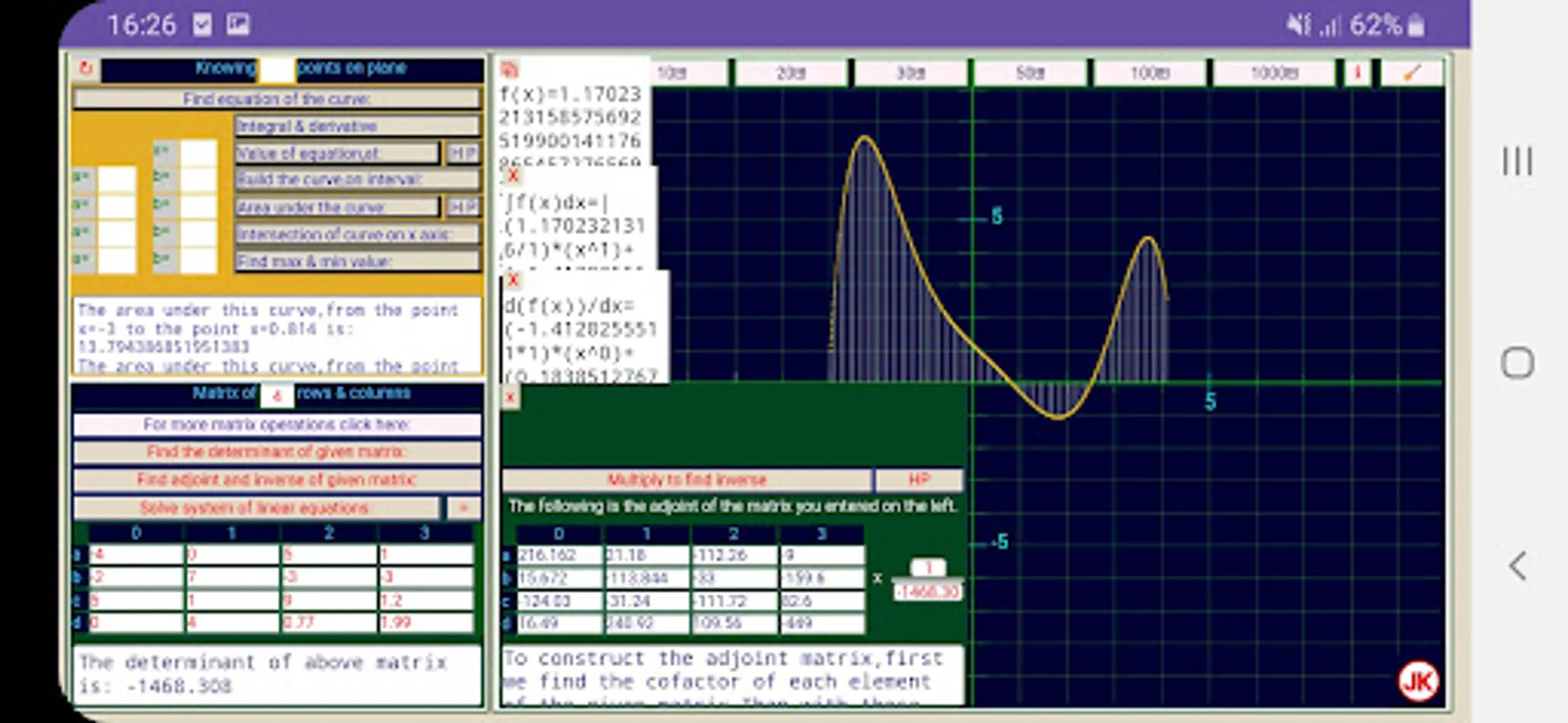This screenshot has height=723, width=1568.
Task: Open 'For more matrix operations click here'
Action: point(277,425)
